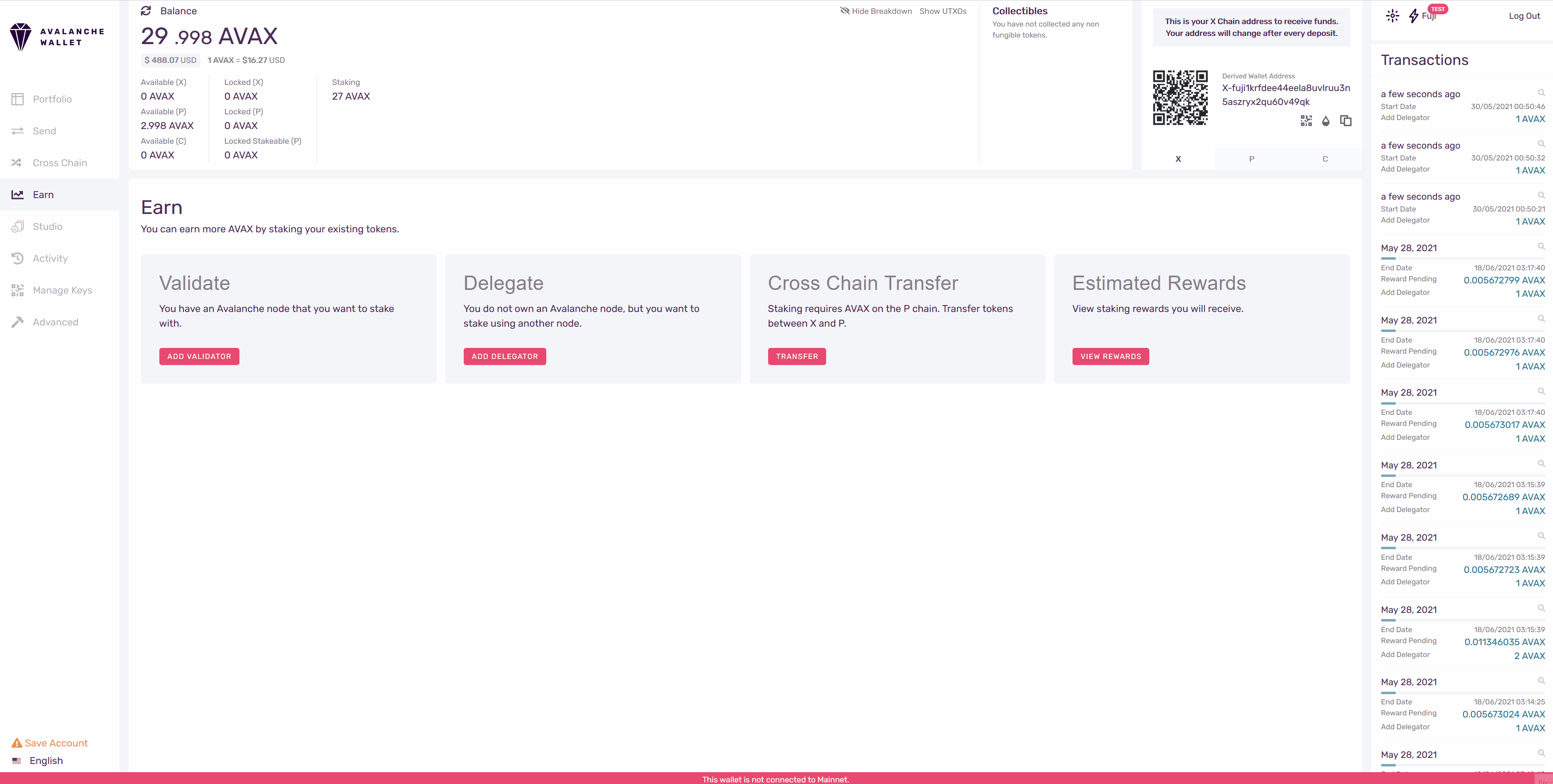Toggle day/night theme sun icon
Viewport: 1553px width, 784px height.
coord(1392,16)
